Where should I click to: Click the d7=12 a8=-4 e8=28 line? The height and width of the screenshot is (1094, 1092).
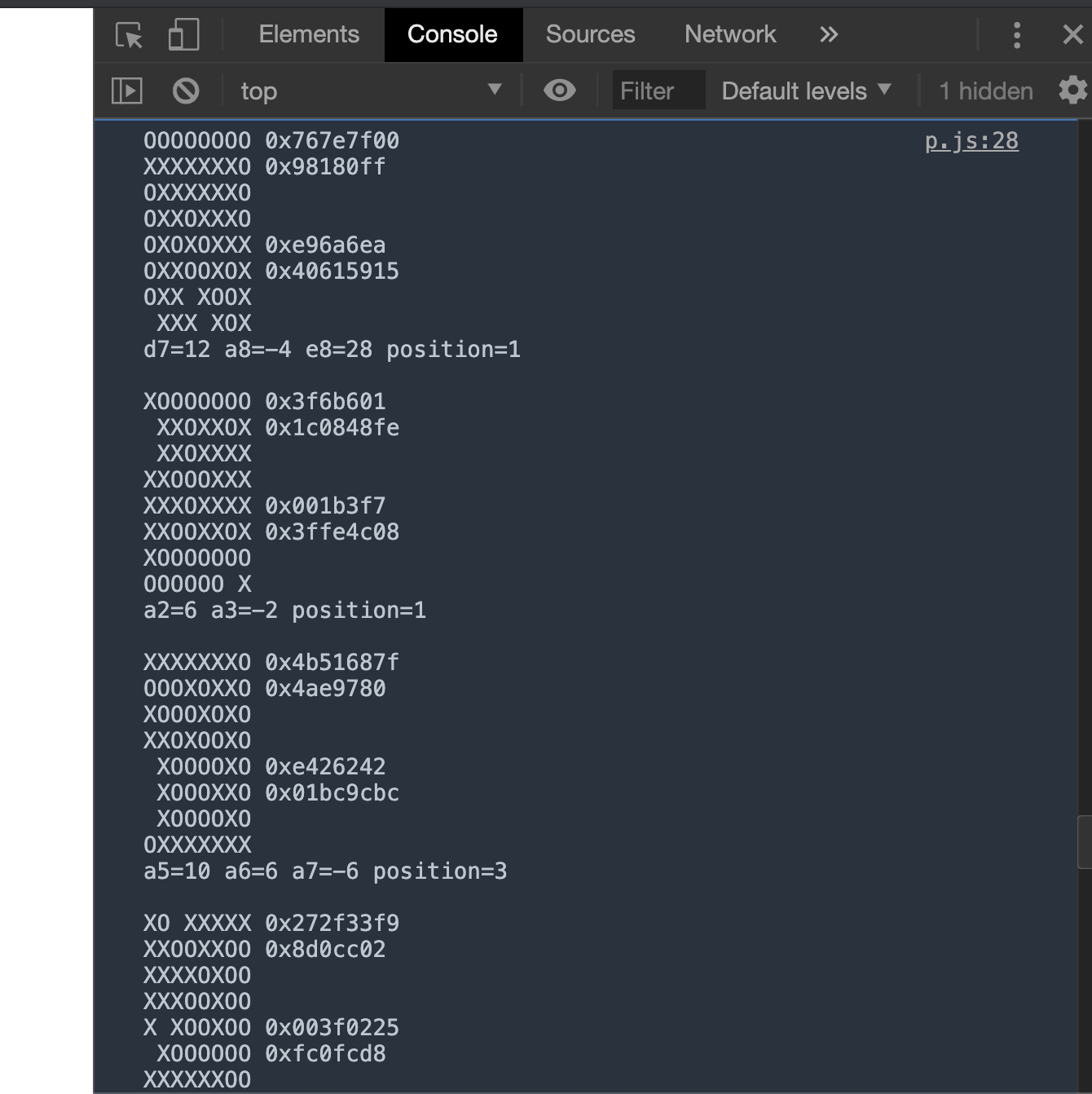[332, 350]
